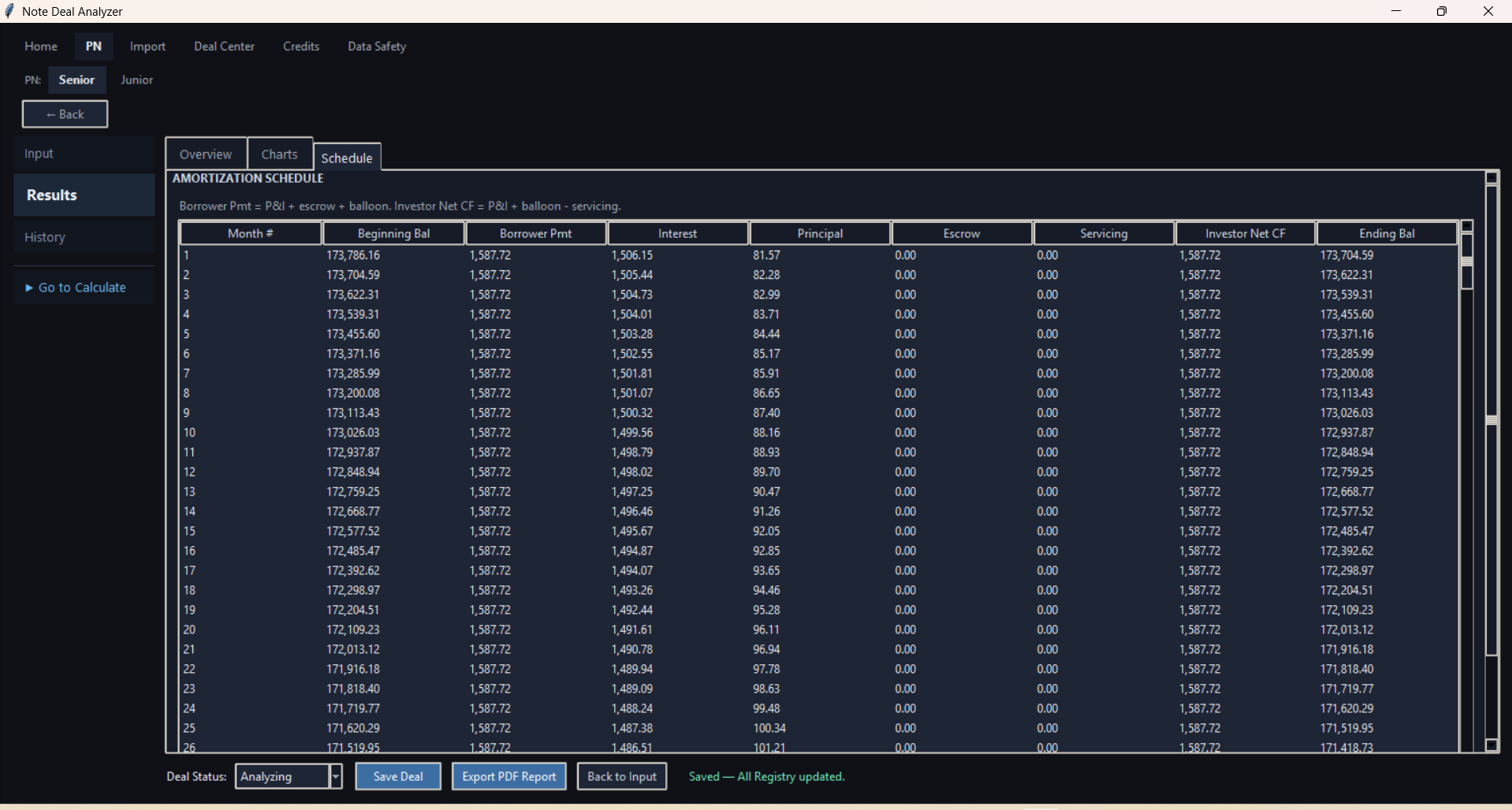Switch to the Overview tab
The height and width of the screenshot is (810, 1512).
[206, 154]
